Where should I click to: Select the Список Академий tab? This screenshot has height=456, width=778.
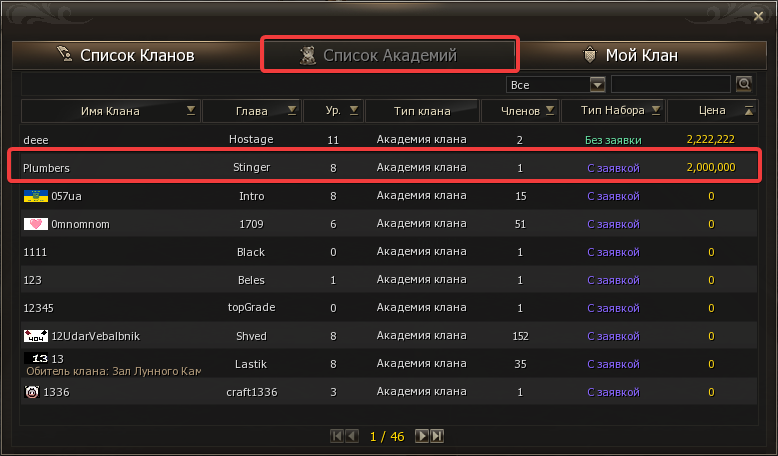(x=390, y=55)
